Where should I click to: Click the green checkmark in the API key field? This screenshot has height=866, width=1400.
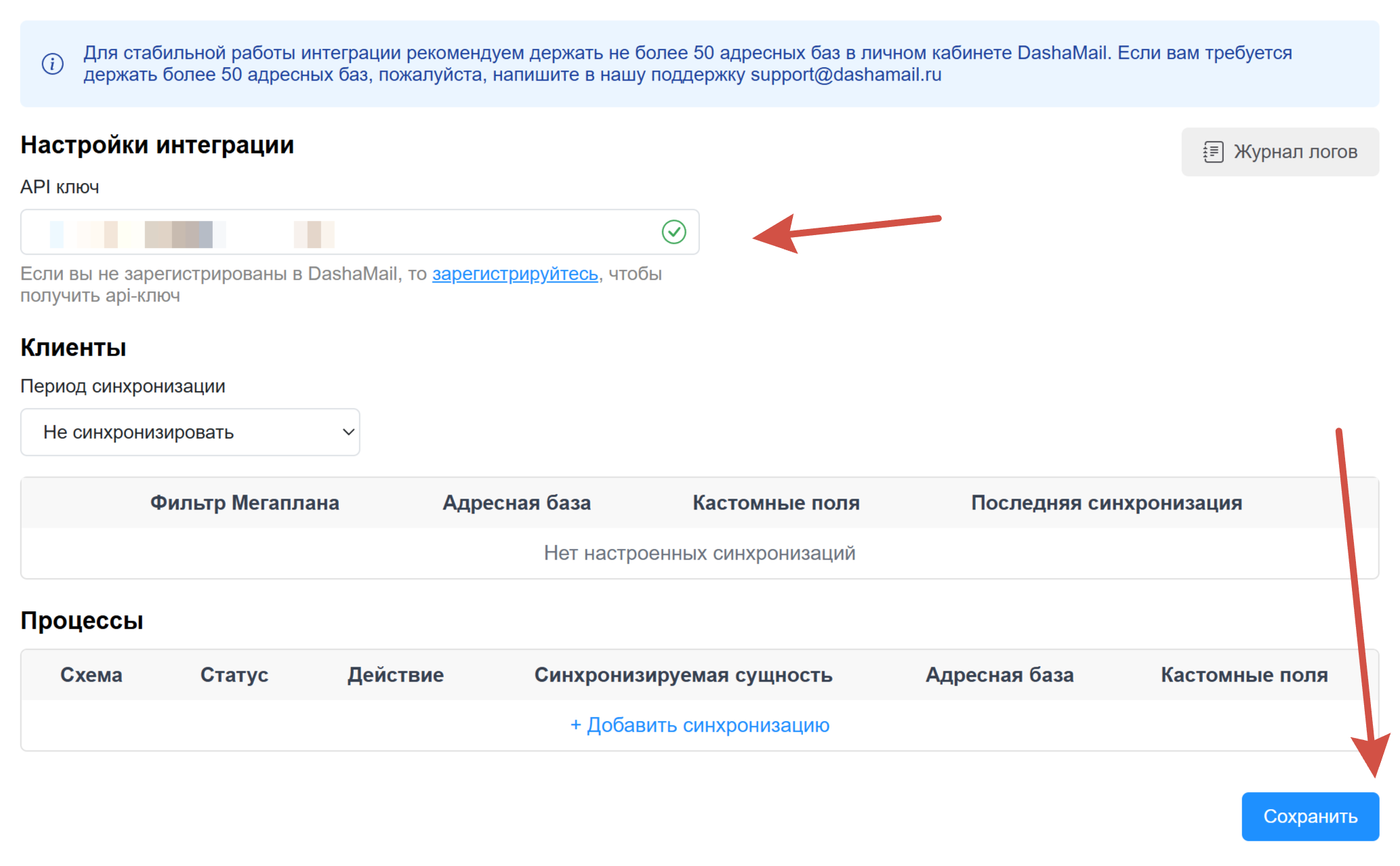[x=674, y=232]
